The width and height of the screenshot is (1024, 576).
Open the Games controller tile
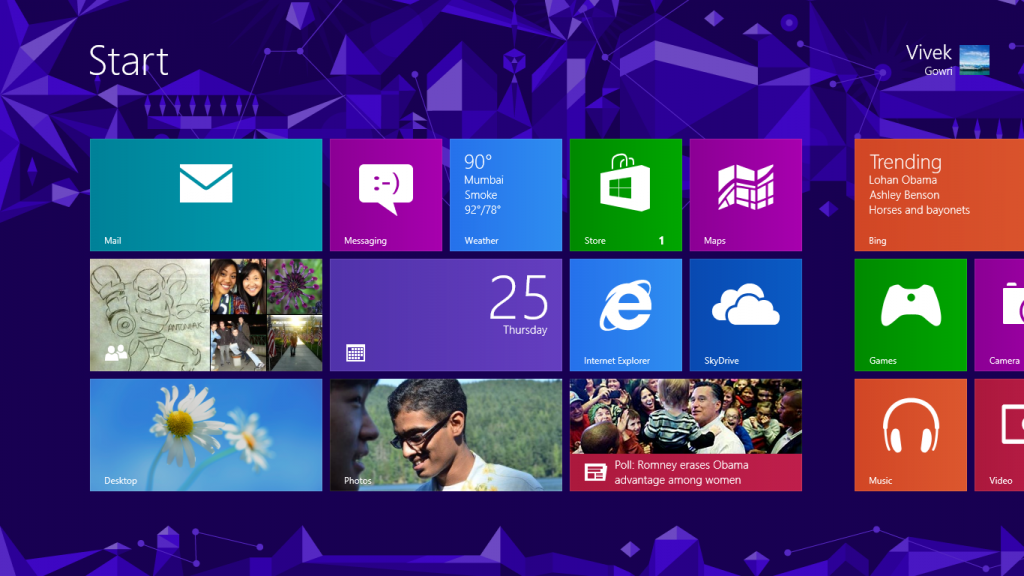pos(910,315)
